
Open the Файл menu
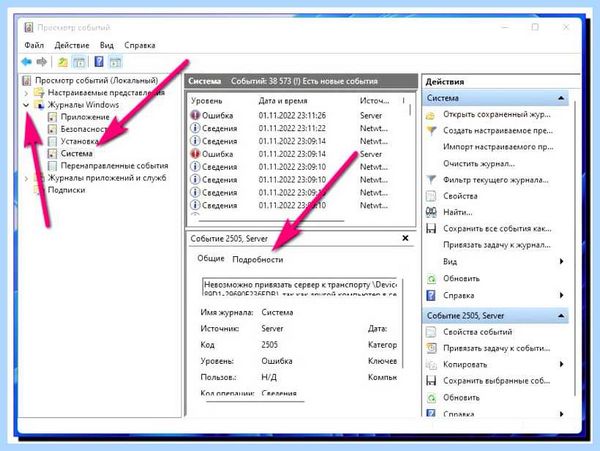(34, 45)
